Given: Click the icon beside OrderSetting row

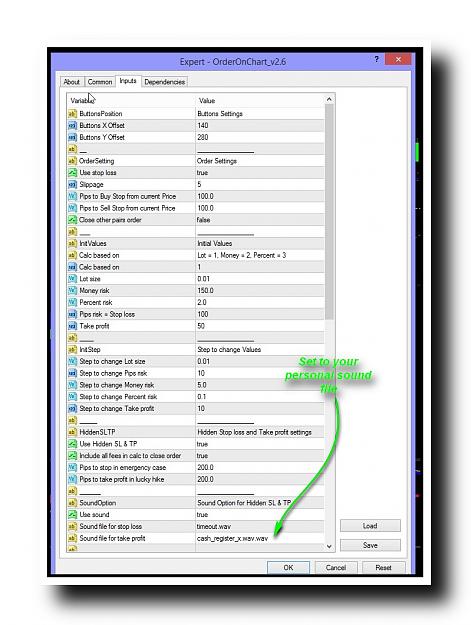Looking at the screenshot, I should pos(72,161).
